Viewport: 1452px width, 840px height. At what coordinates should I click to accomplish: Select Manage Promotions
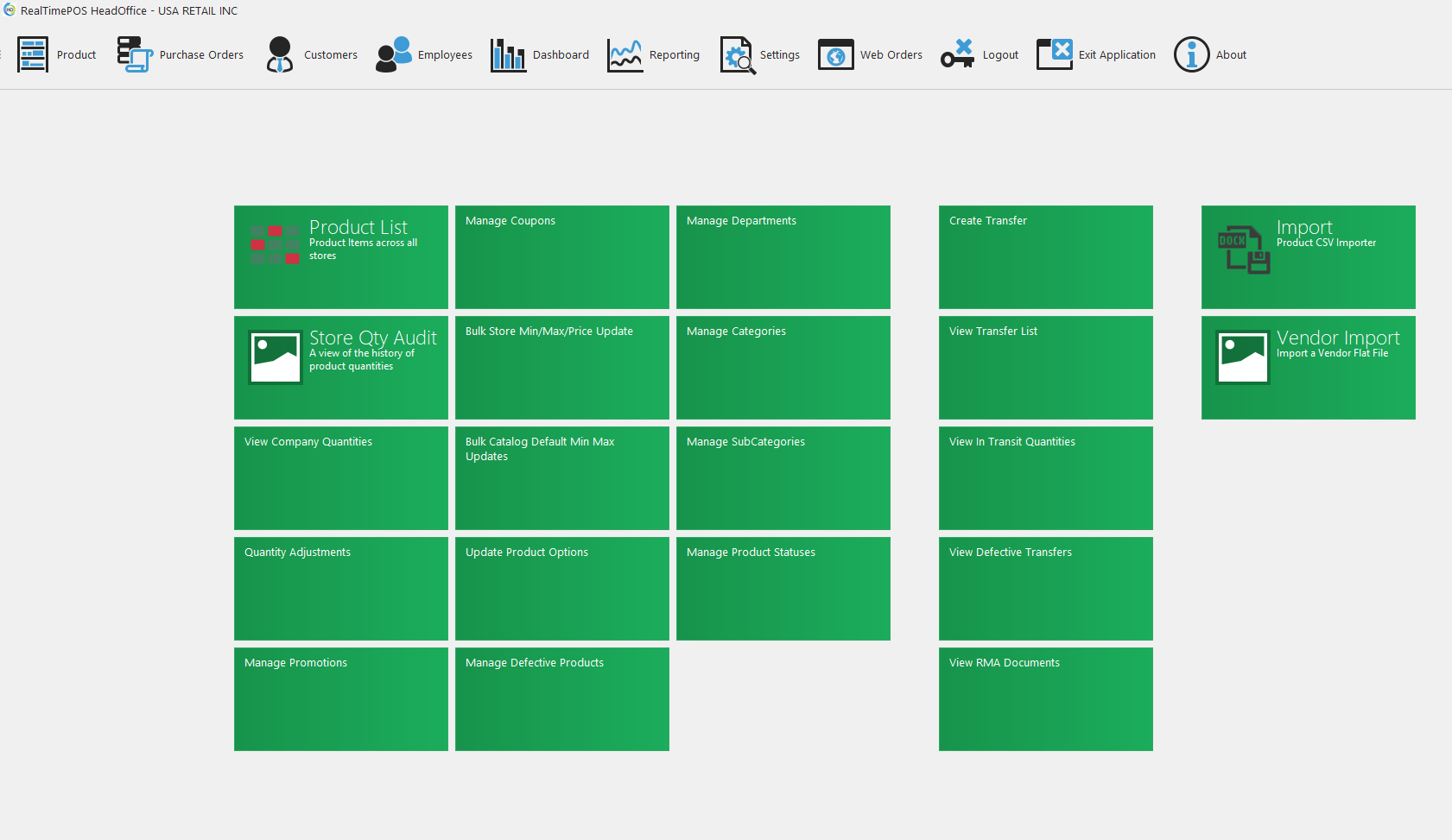pyautogui.click(x=340, y=698)
